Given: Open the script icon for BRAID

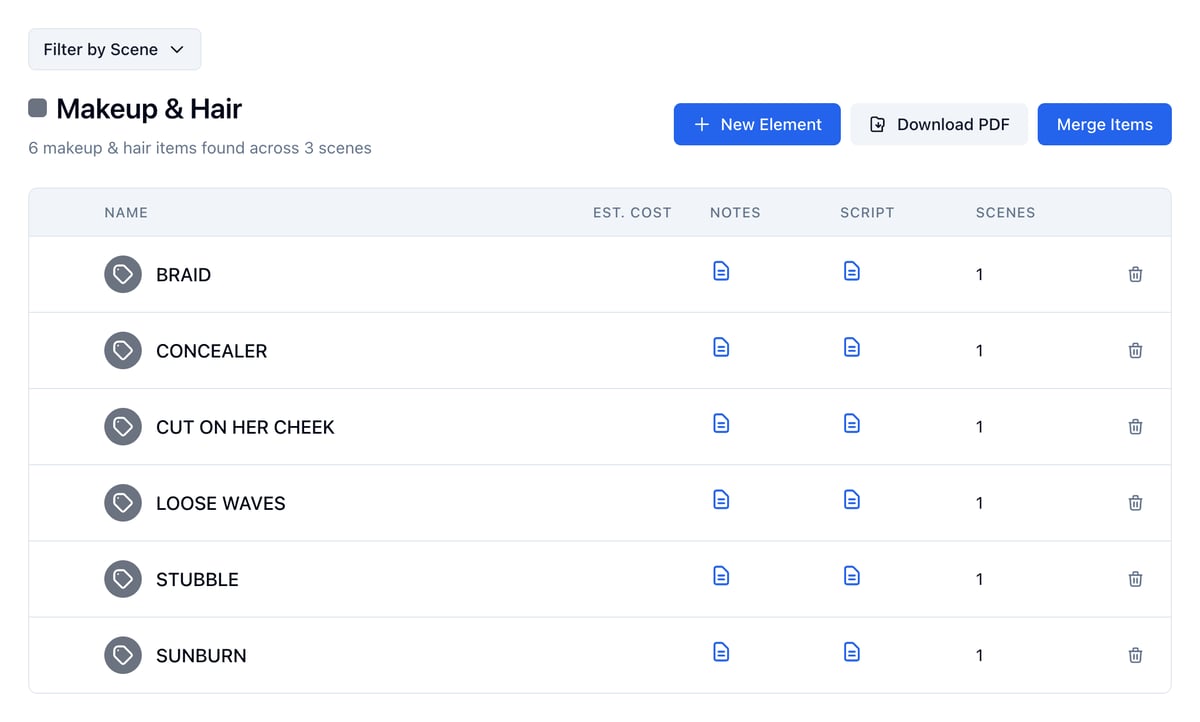Looking at the screenshot, I should pos(852,271).
